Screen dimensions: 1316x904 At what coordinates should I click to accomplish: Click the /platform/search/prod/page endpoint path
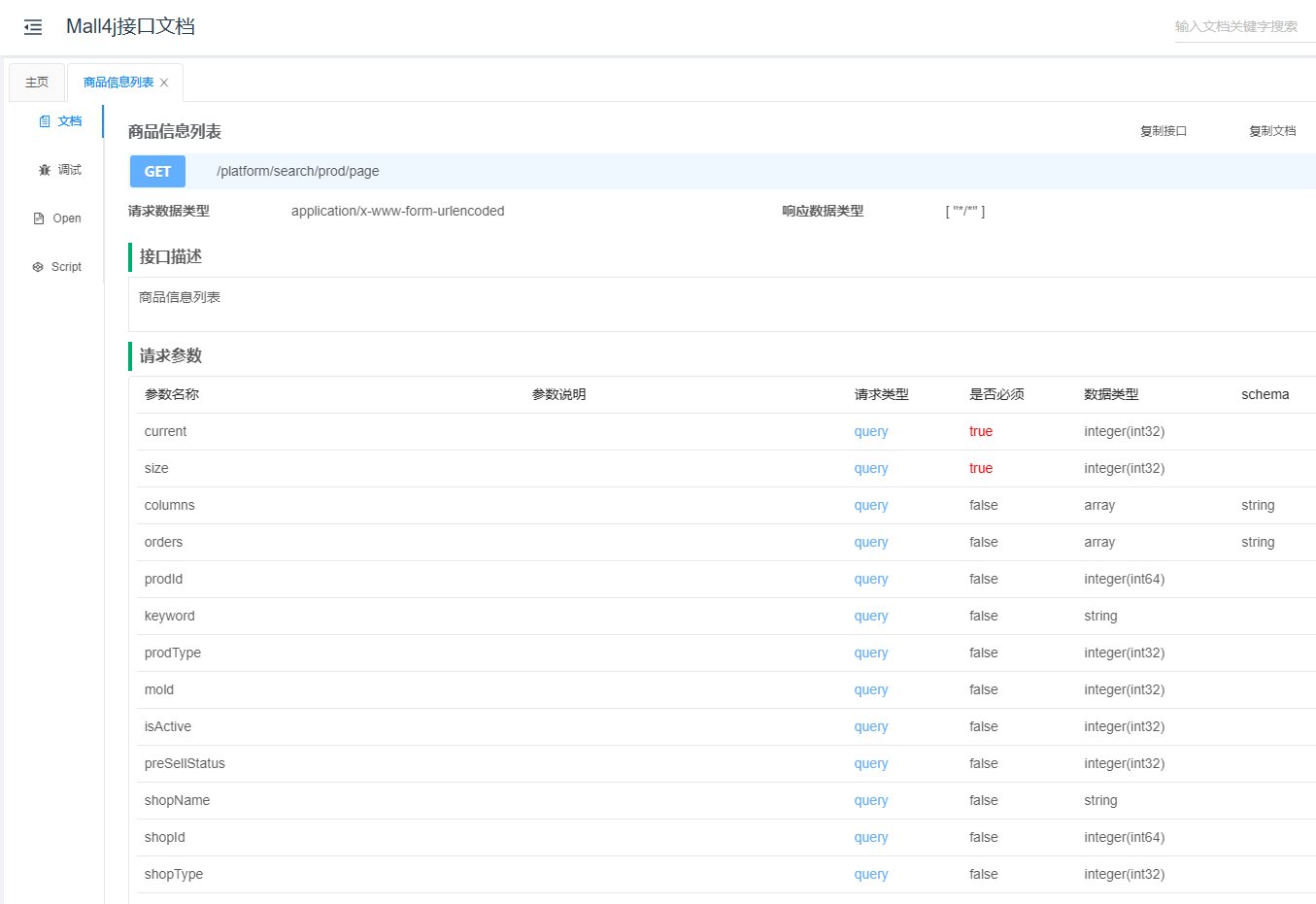tap(298, 172)
